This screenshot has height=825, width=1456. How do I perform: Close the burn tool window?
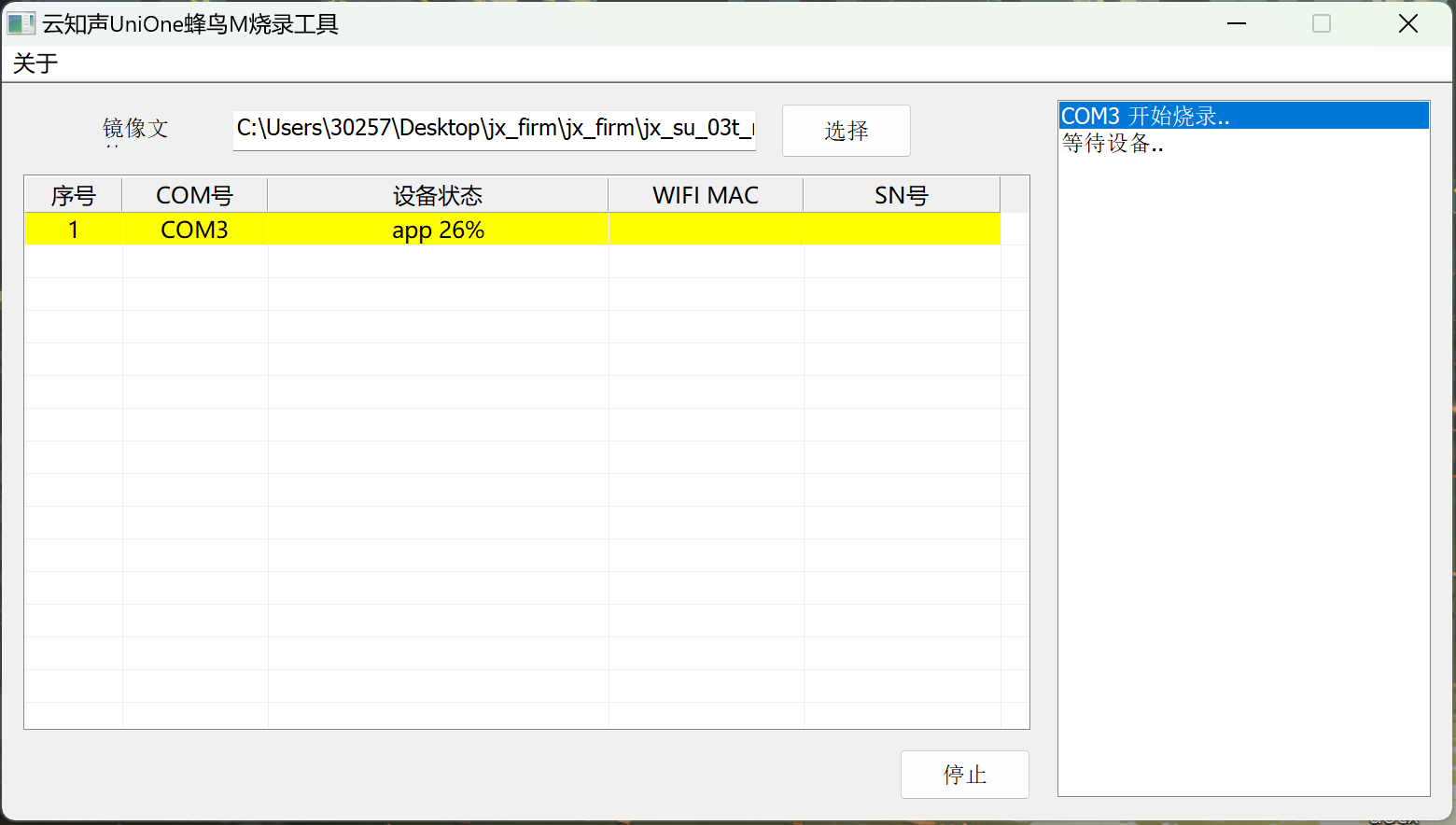click(1407, 24)
